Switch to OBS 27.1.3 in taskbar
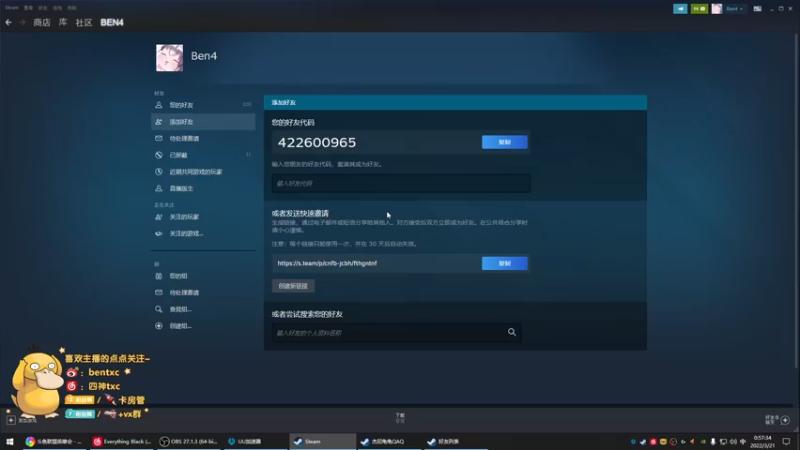 (x=188, y=441)
